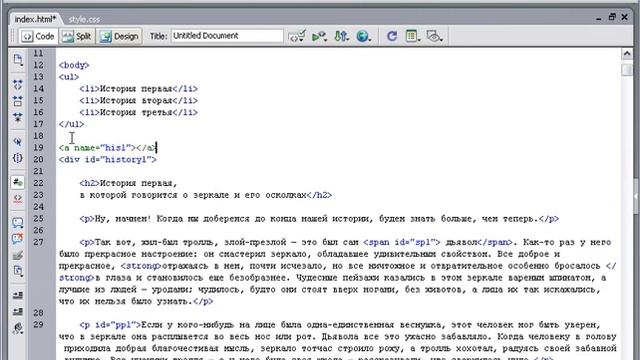Click the 'История первая' list item on line 14
640x360 pixels.
point(138,89)
